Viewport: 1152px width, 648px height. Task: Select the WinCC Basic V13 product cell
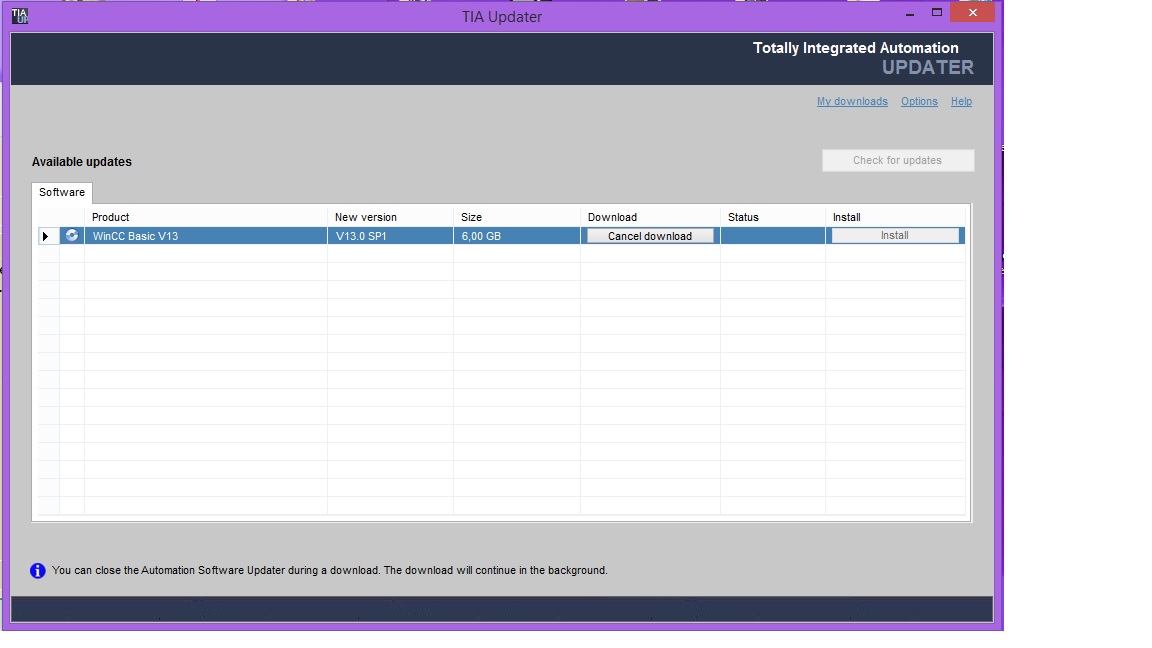click(x=206, y=236)
